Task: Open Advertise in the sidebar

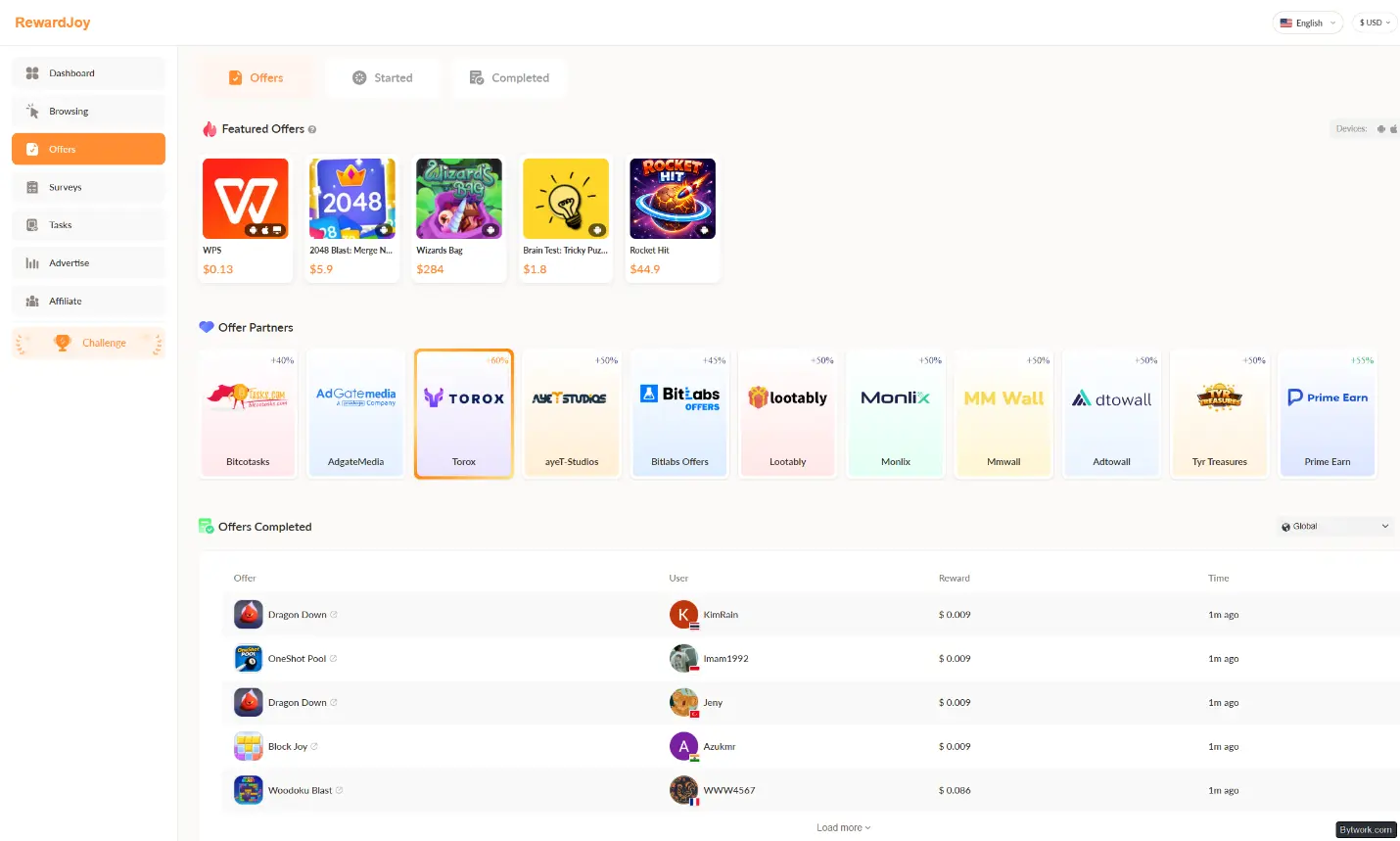Action: click(x=88, y=263)
